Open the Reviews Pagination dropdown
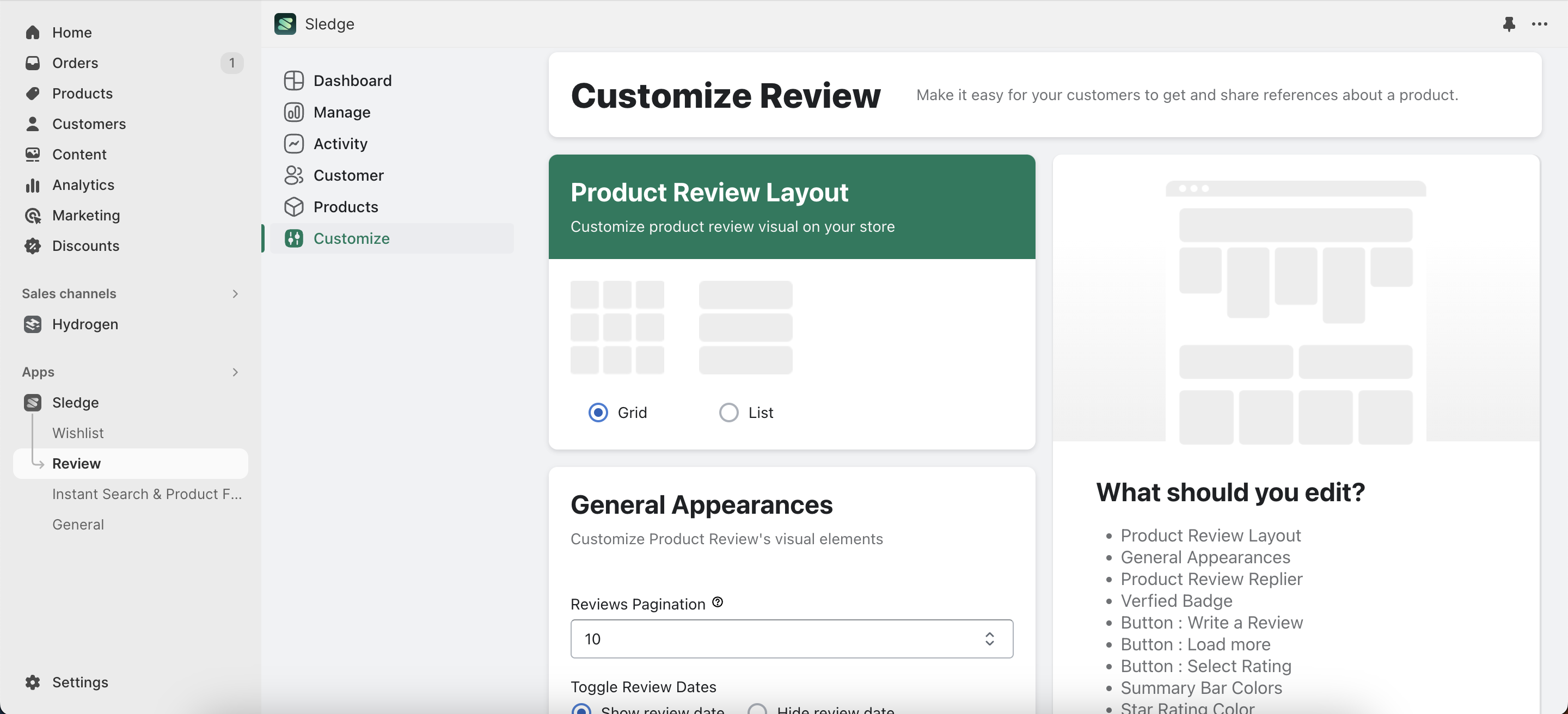Screen dimensions: 1568x714 tap(791, 638)
